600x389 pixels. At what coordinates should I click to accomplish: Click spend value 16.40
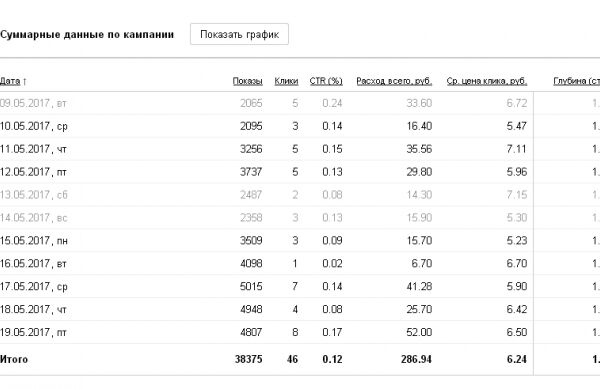pos(419,126)
